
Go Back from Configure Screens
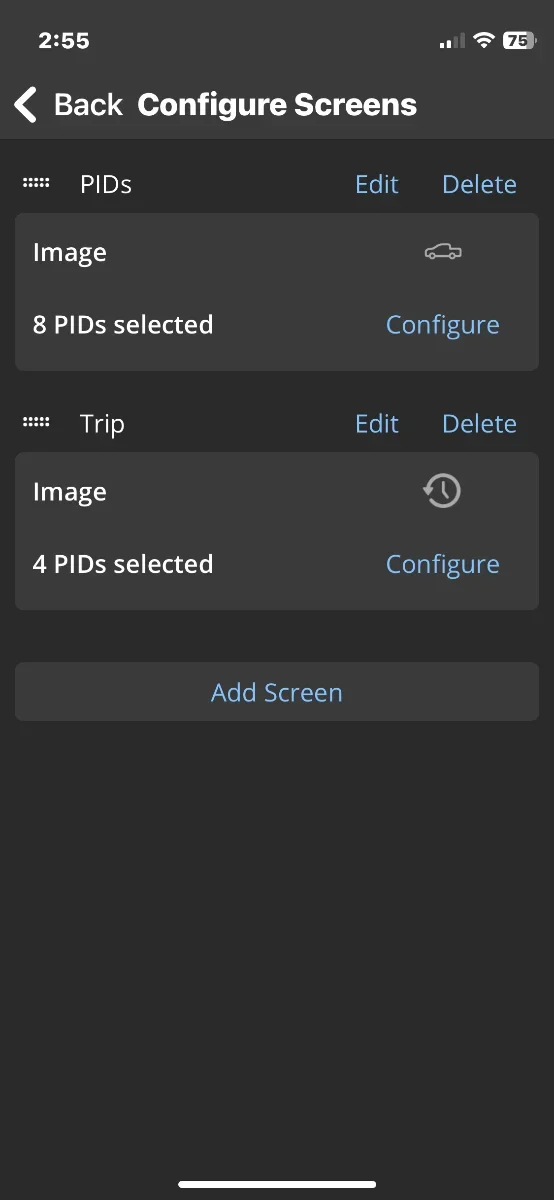(x=68, y=104)
